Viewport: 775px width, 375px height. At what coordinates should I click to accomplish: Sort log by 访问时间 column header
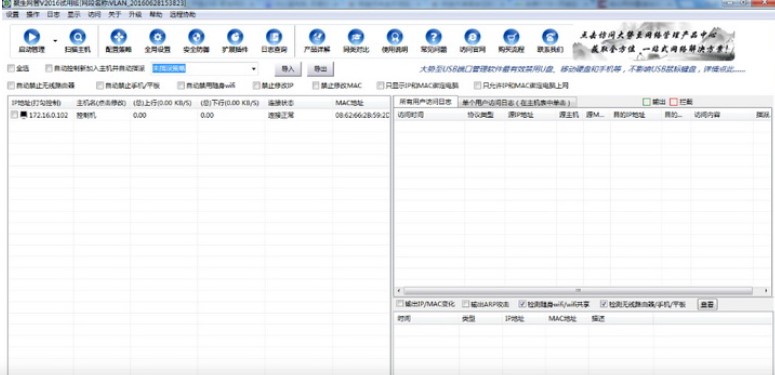(429, 115)
